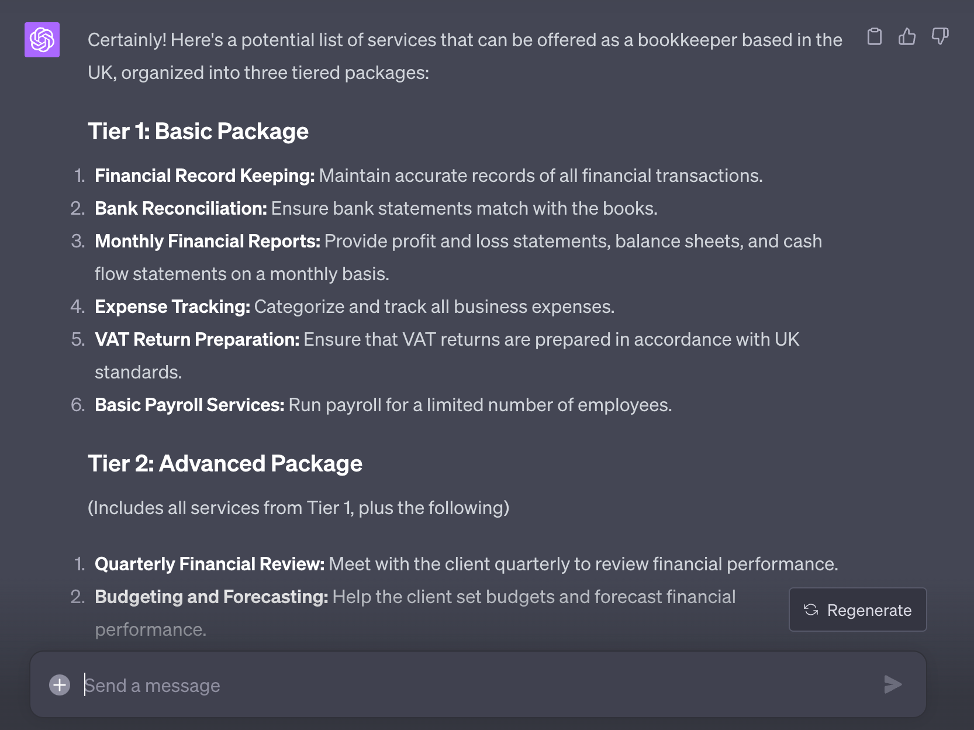Click the 'VAT Return Preparation' bold label
The height and width of the screenshot is (730, 974).
(197, 340)
